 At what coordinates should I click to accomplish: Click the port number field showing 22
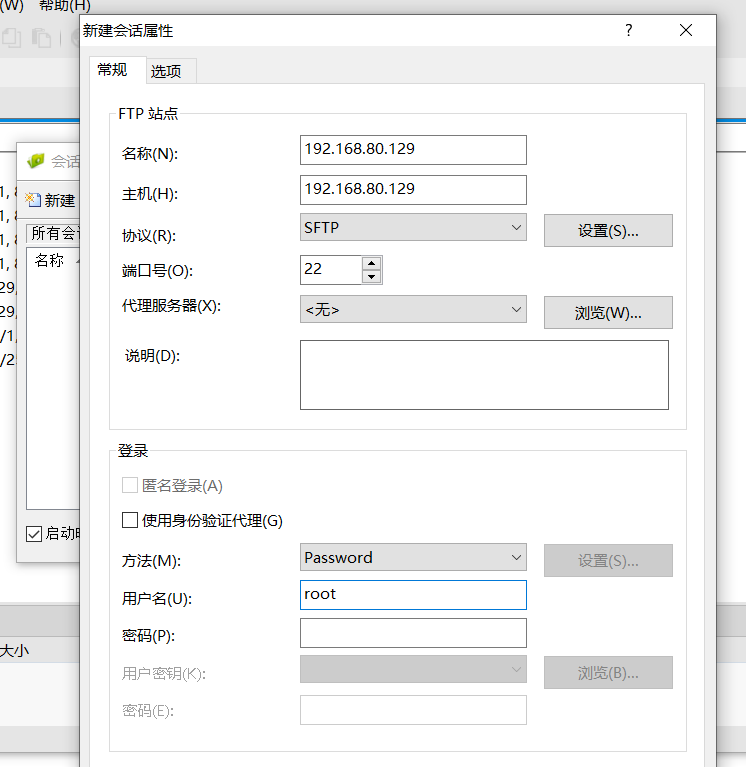pos(331,270)
